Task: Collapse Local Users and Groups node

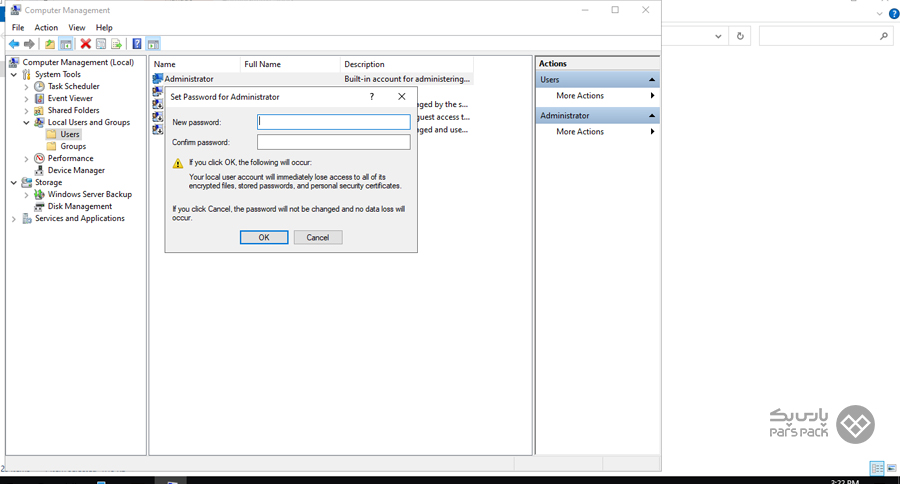Action: [26, 123]
